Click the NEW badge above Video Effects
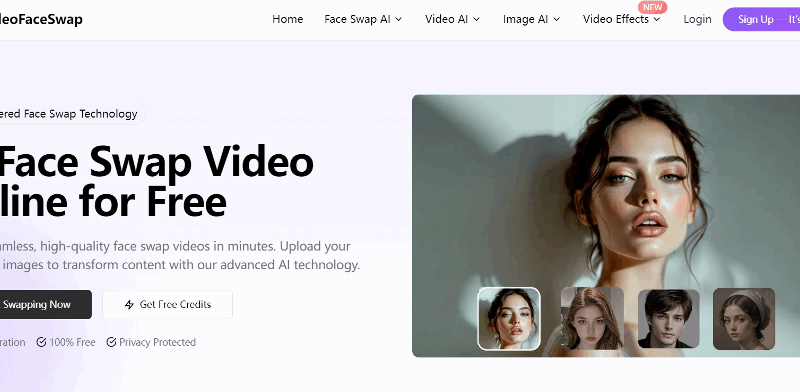This screenshot has width=800, height=392. coord(653,7)
